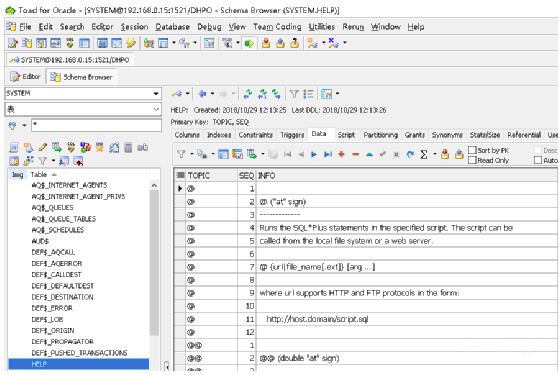Image resolution: width=560 pixels, height=375 pixels.
Task: Open the Team Coding menu
Action: click(277, 27)
